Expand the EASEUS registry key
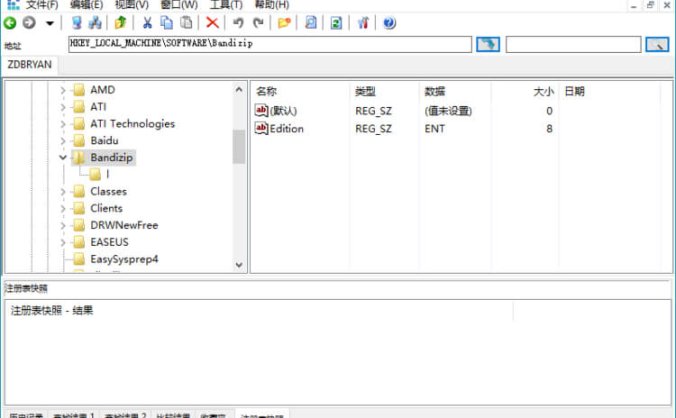Screen dimensions: 676x418 click(63, 243)
